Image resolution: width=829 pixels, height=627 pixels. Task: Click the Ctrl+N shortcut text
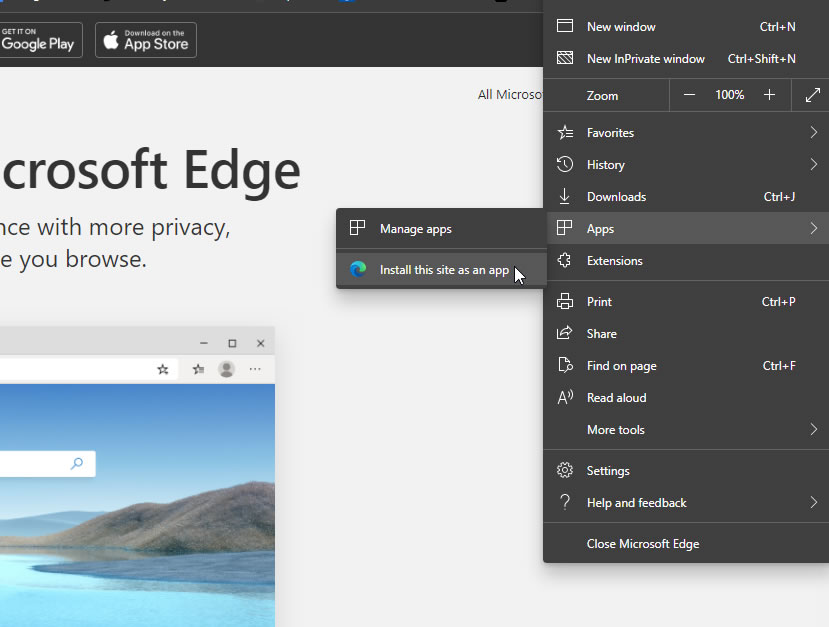click(777, 26)
